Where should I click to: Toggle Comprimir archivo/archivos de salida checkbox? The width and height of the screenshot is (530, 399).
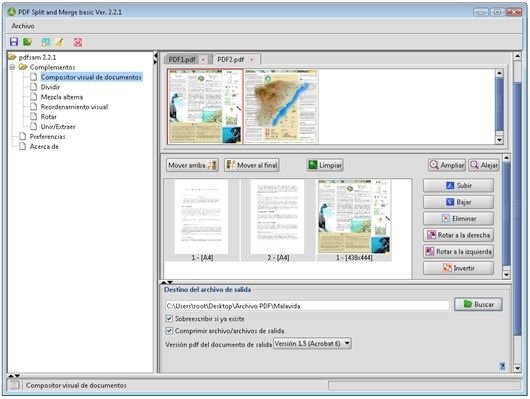[169, 331]
